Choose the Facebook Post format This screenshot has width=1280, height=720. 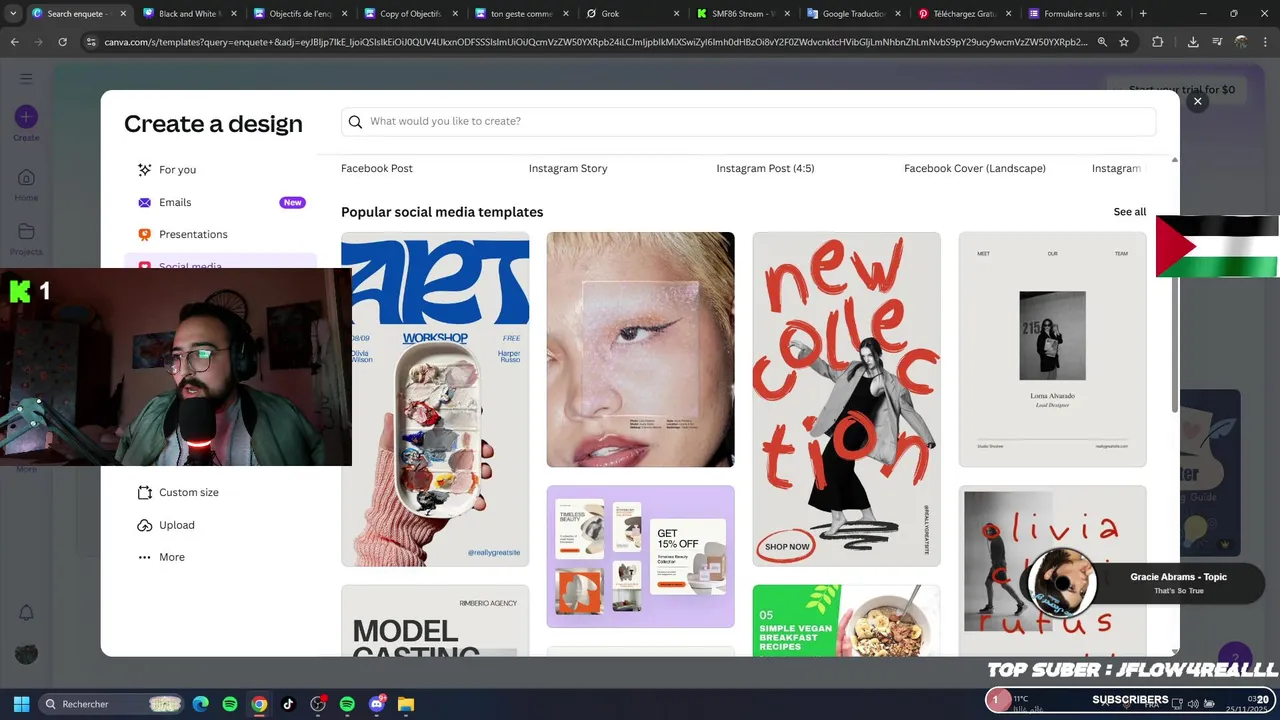coord(377,168)
